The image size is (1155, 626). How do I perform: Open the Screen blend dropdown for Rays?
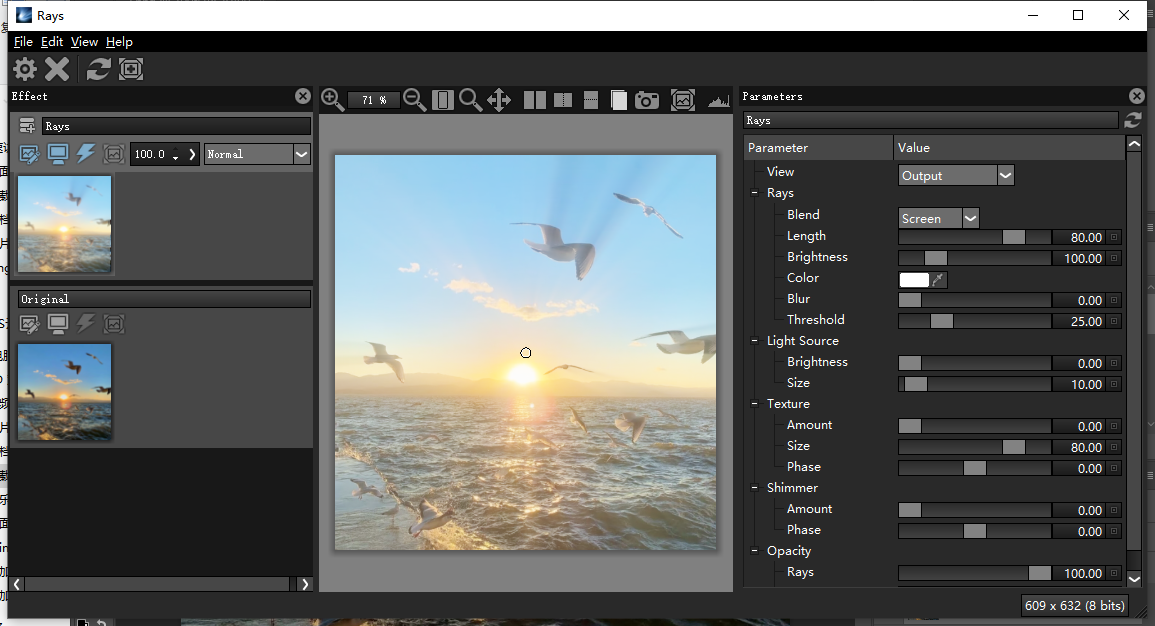coord(965,218)
